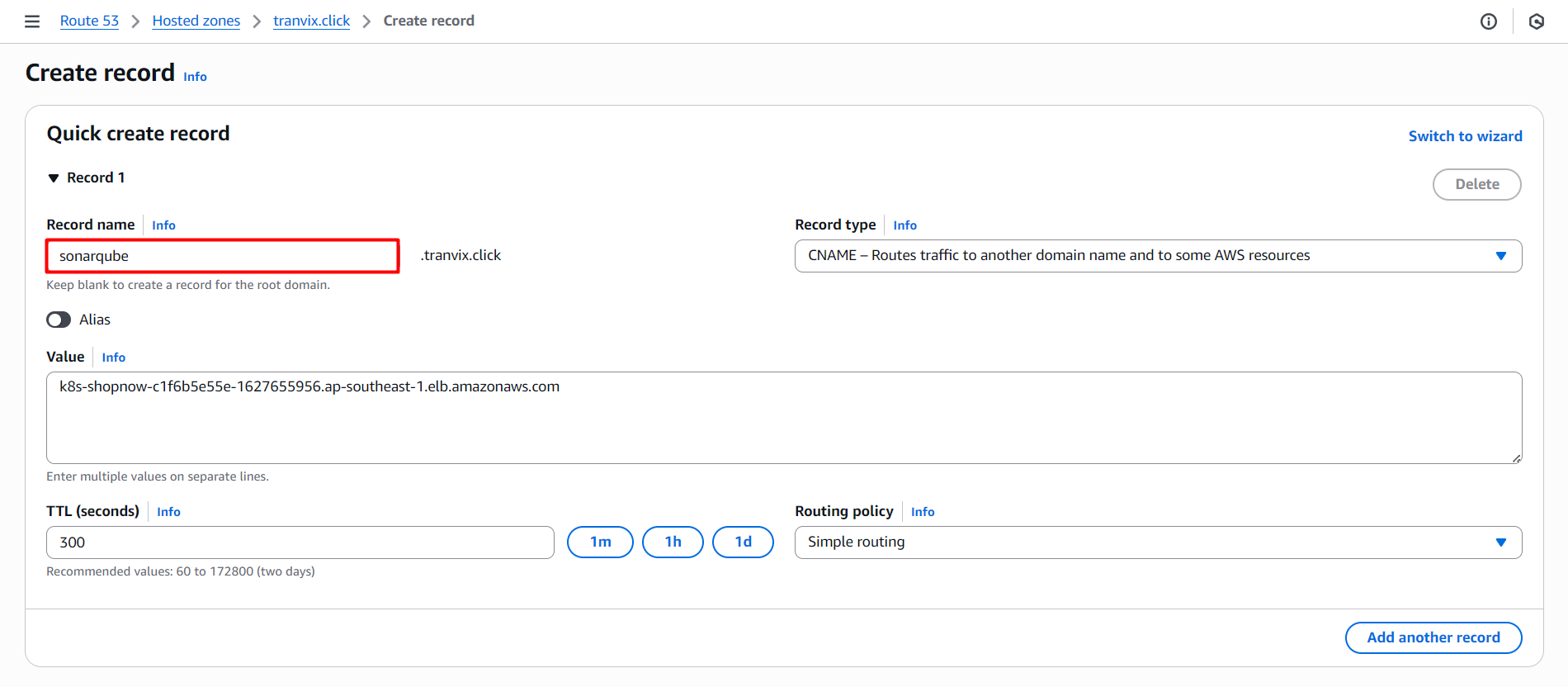Set TTL to 1d

[x=743, y=542]
